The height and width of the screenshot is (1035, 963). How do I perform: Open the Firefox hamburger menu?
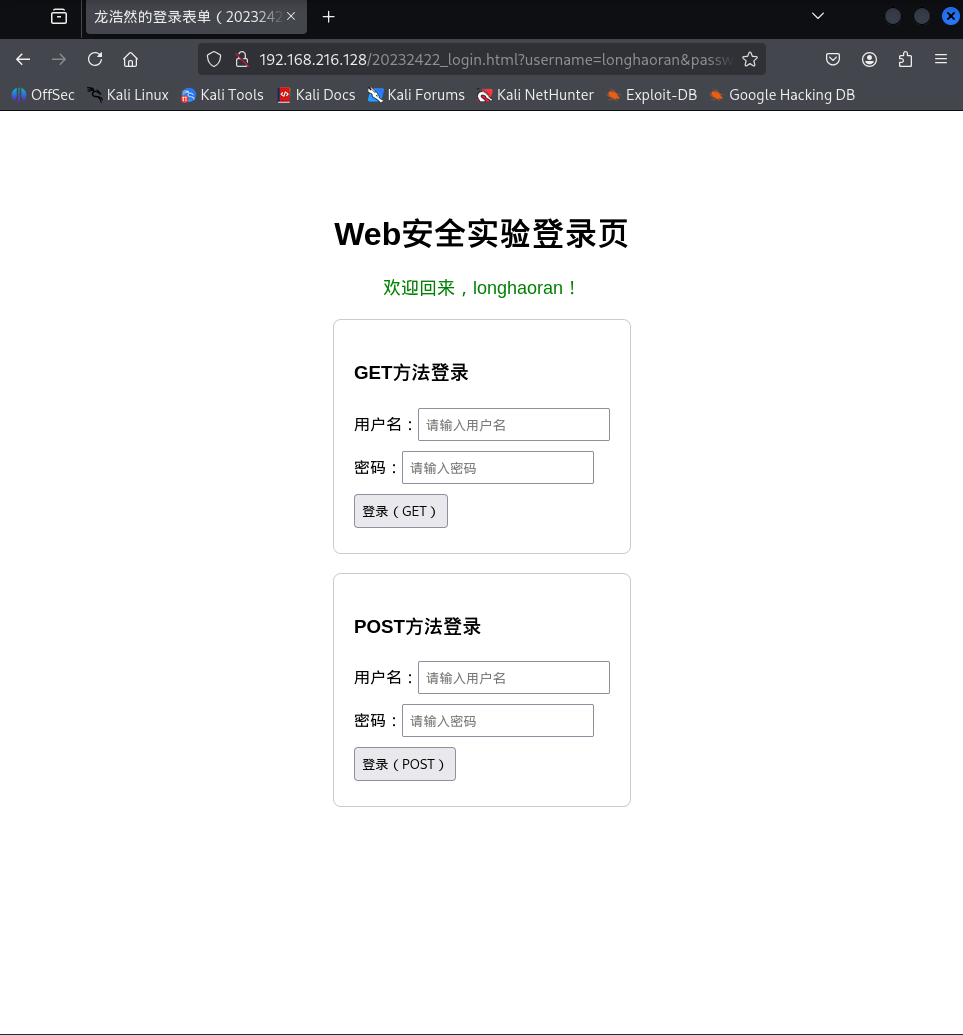[941, 59]
